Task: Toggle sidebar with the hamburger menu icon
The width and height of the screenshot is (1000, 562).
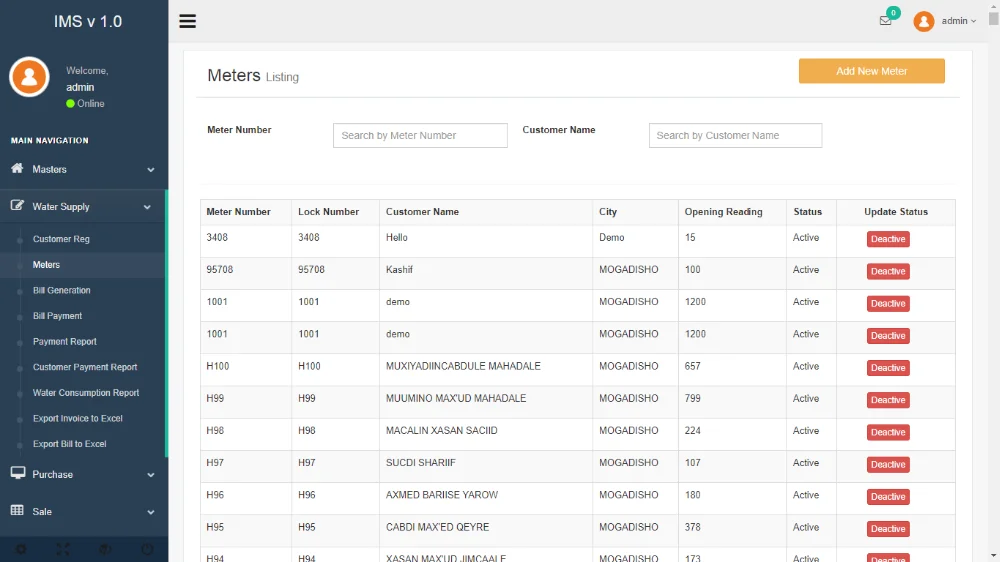Action: click(187, 21)
